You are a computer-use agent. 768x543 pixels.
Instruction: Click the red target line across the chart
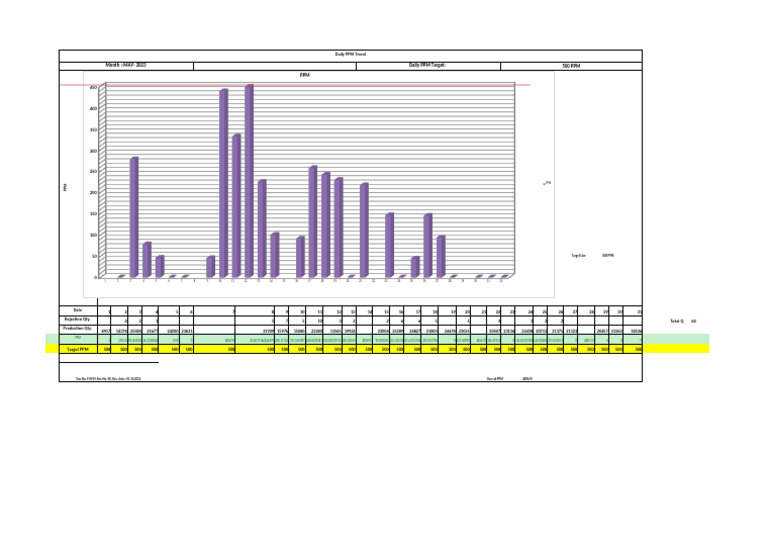[295, 85]
